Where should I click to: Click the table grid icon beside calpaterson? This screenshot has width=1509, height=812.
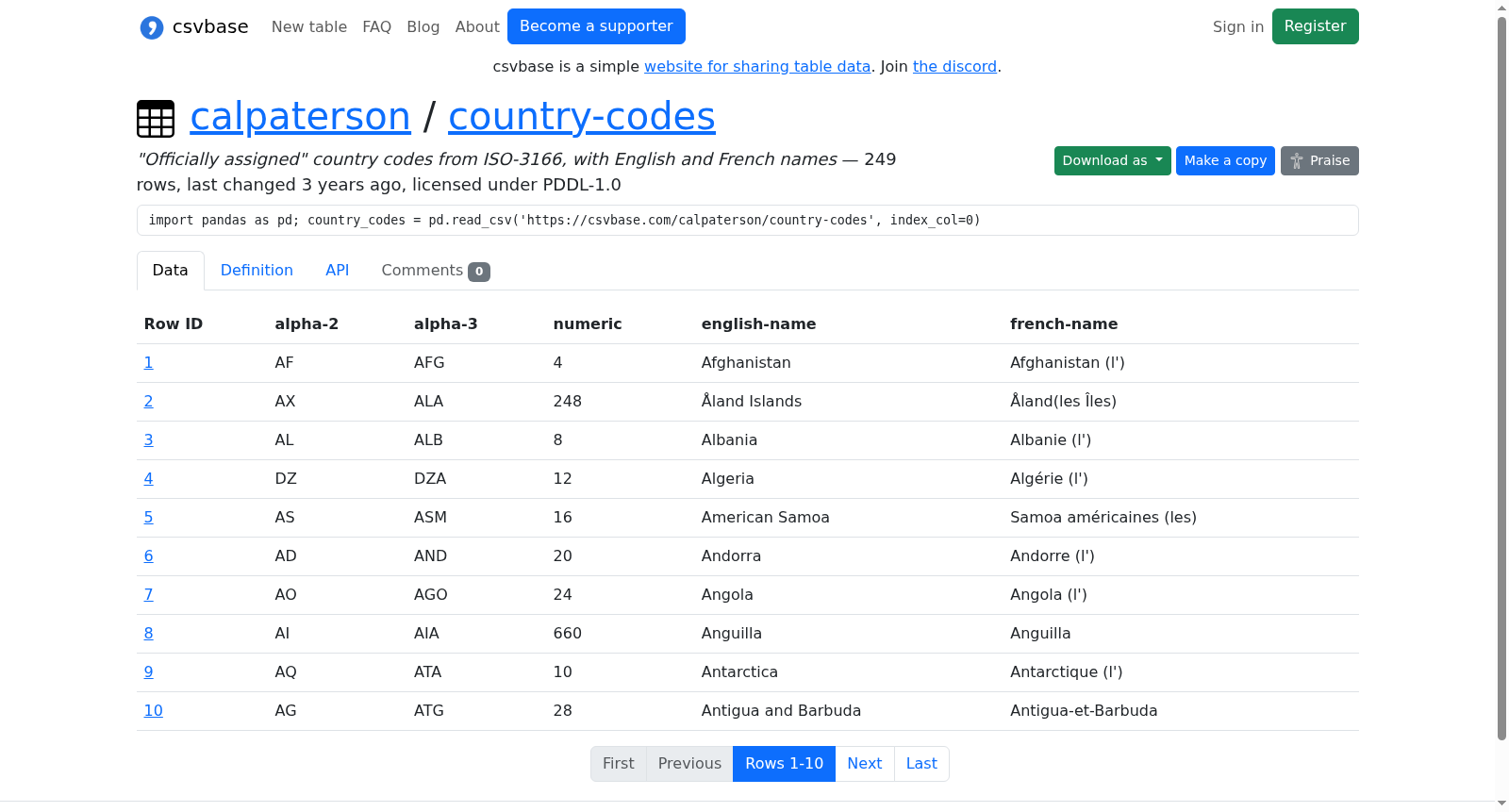[156, 119]
